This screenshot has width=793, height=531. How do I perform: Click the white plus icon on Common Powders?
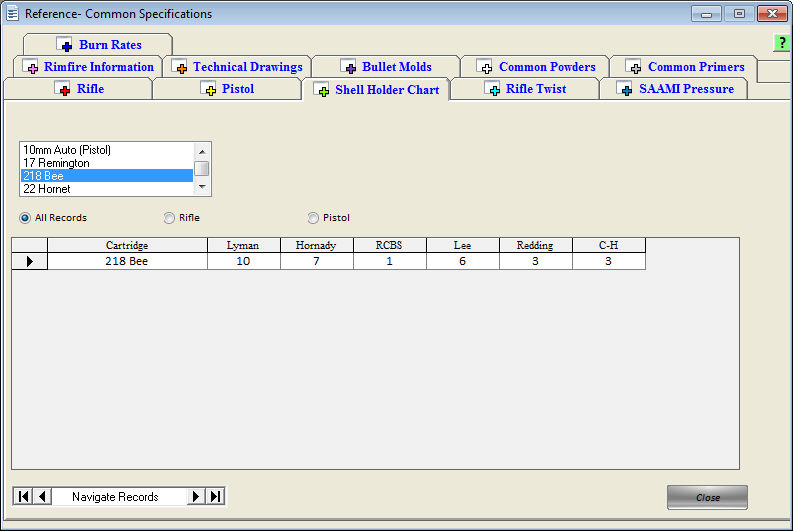tap(484, 66)
